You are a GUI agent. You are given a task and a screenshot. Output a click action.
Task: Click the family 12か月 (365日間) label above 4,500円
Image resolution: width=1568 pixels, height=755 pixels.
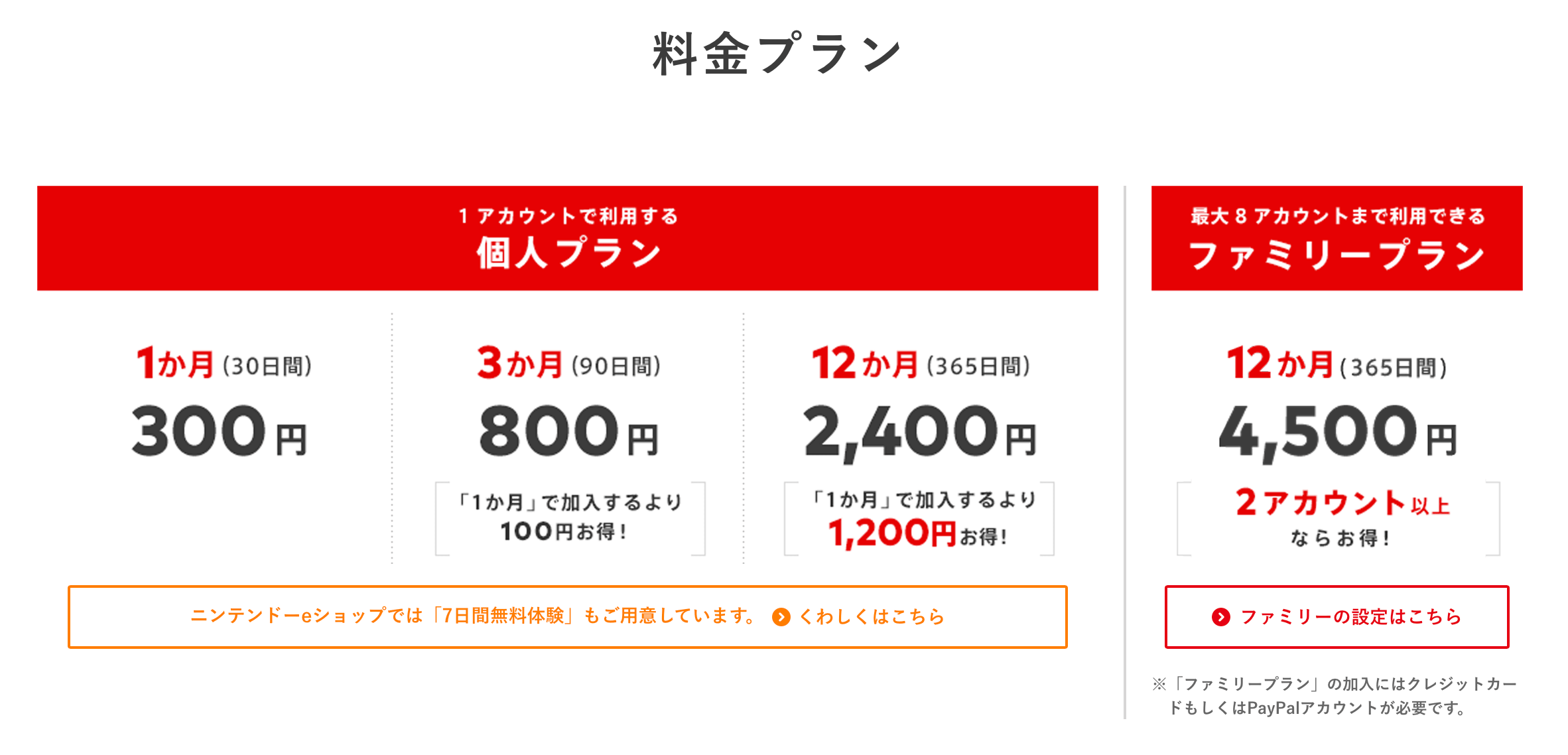[x=1337, y=364]
